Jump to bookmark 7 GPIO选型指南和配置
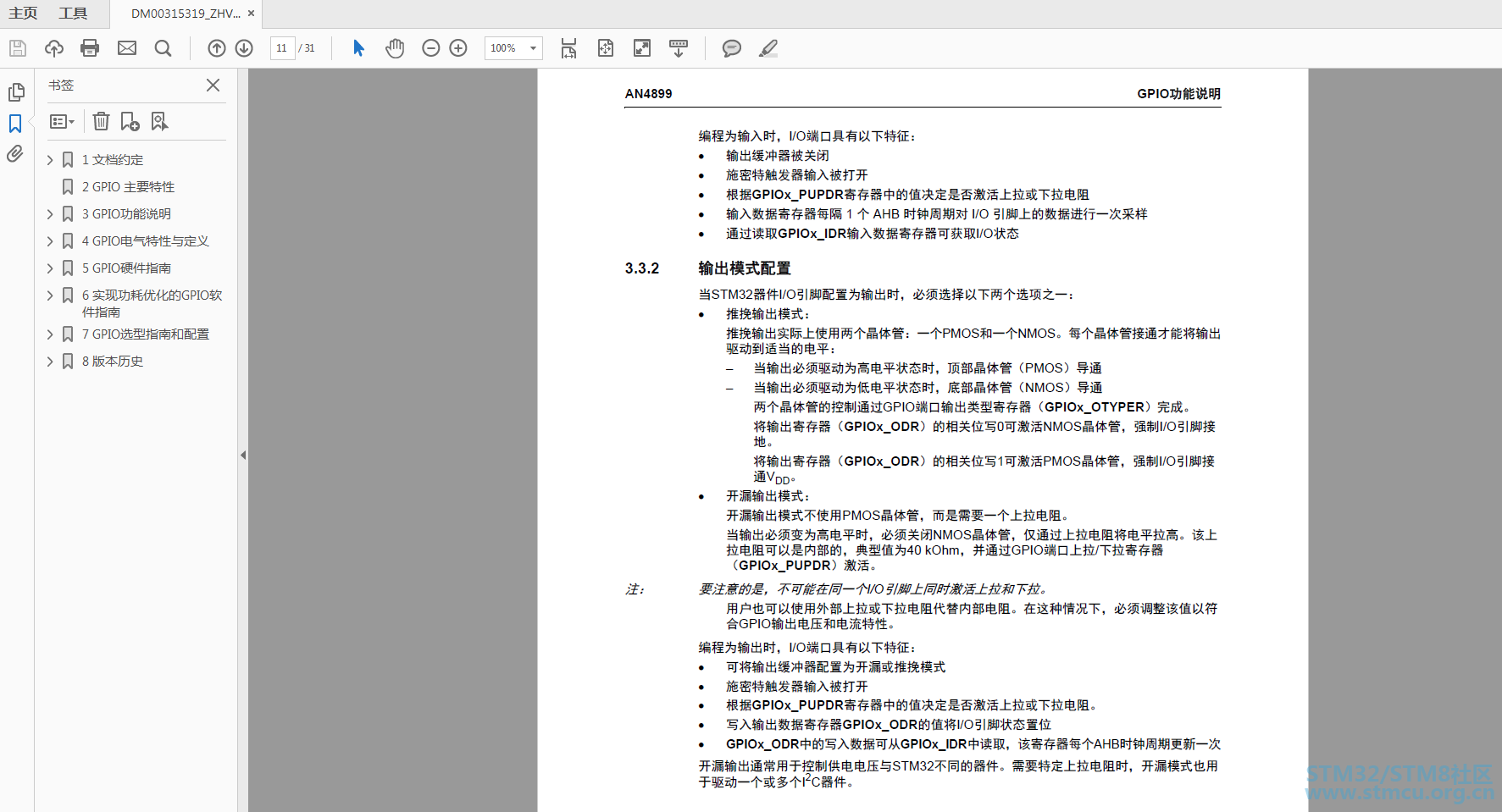This screenshot has height=812, width=1502. (146, 334)
